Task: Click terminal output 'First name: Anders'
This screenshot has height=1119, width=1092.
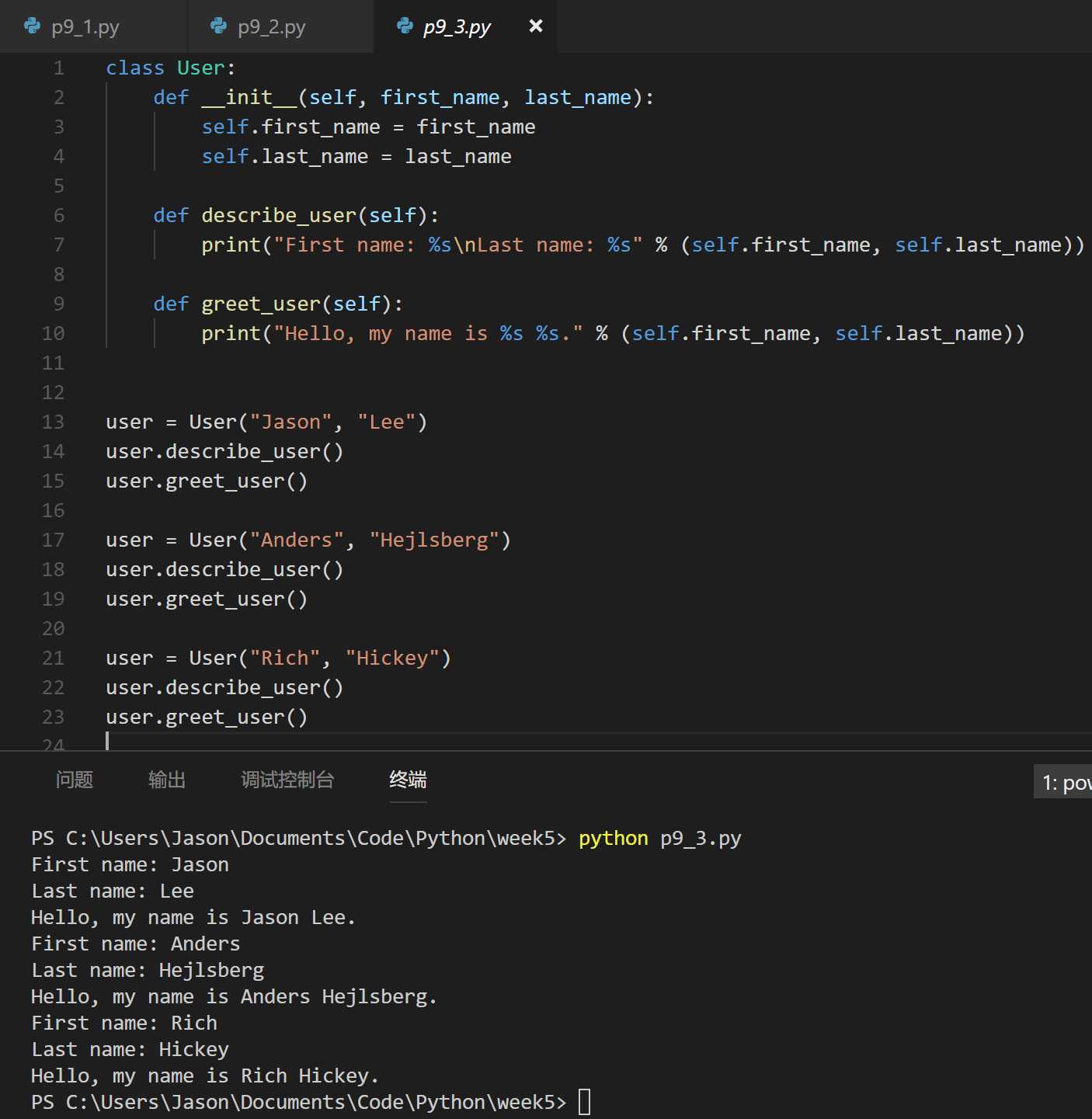Action: (x=136, y=944)
